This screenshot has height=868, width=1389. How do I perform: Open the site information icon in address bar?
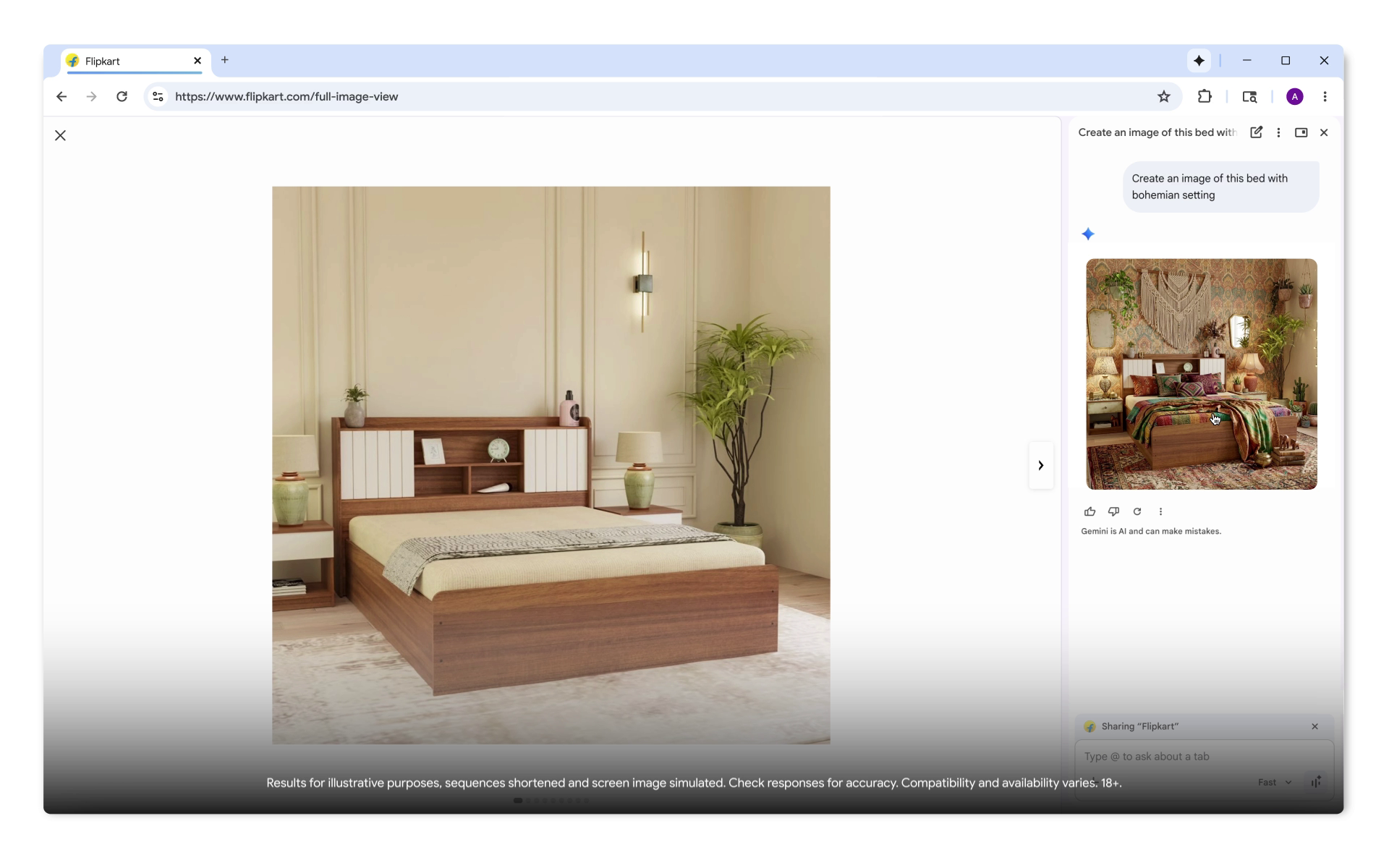pyautogui.click(x=158, y=96)
